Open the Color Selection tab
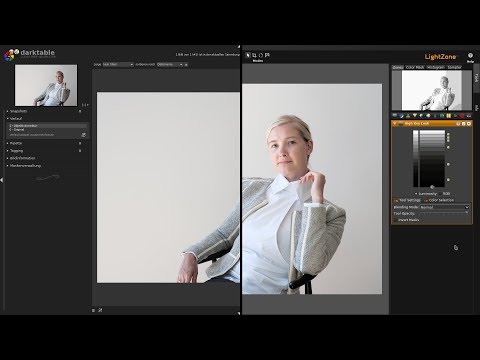480x360 pixels. [439, 200]
